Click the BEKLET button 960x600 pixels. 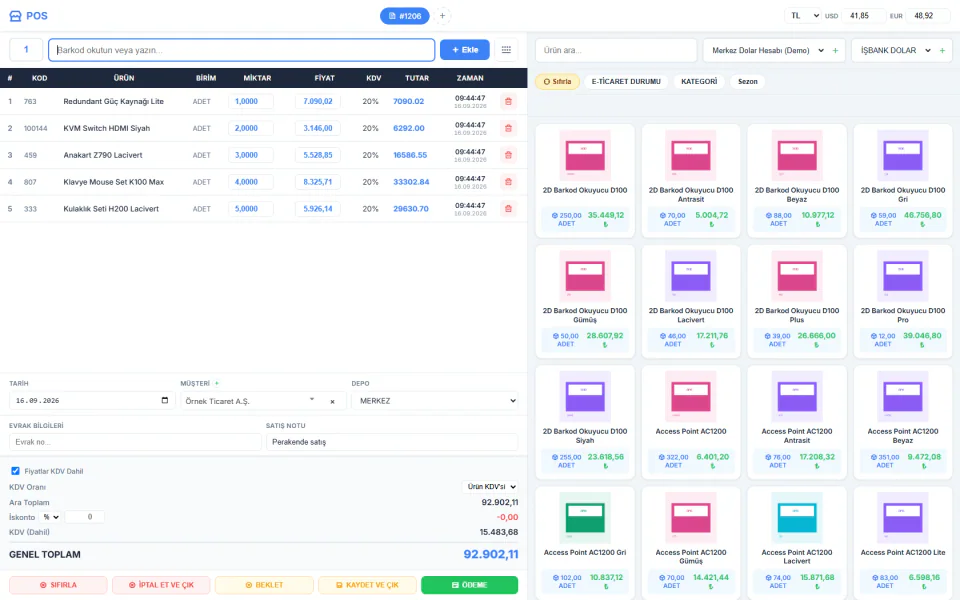[x=264, y=585]
